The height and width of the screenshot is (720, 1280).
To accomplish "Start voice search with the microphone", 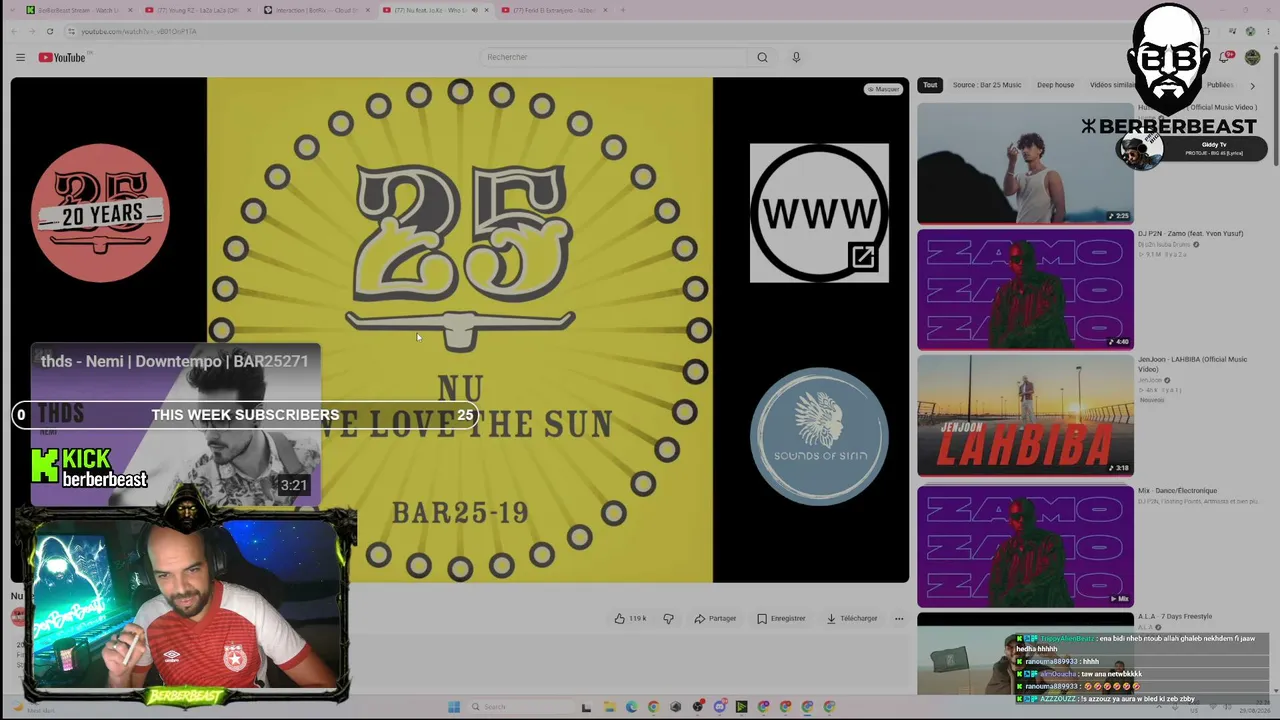I will point(796,57).
